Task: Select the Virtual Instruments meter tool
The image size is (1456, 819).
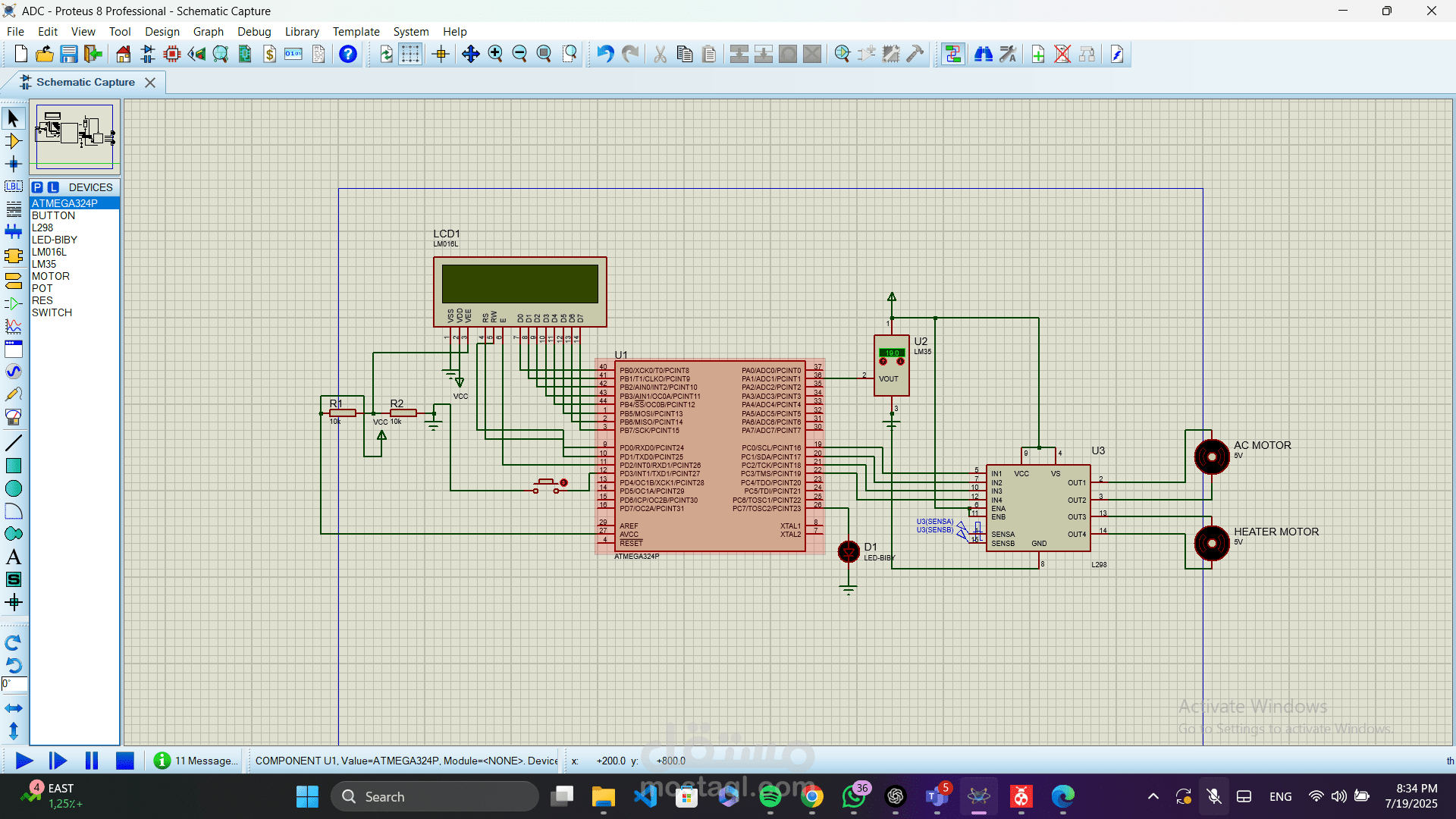Action: pos(13,417)
